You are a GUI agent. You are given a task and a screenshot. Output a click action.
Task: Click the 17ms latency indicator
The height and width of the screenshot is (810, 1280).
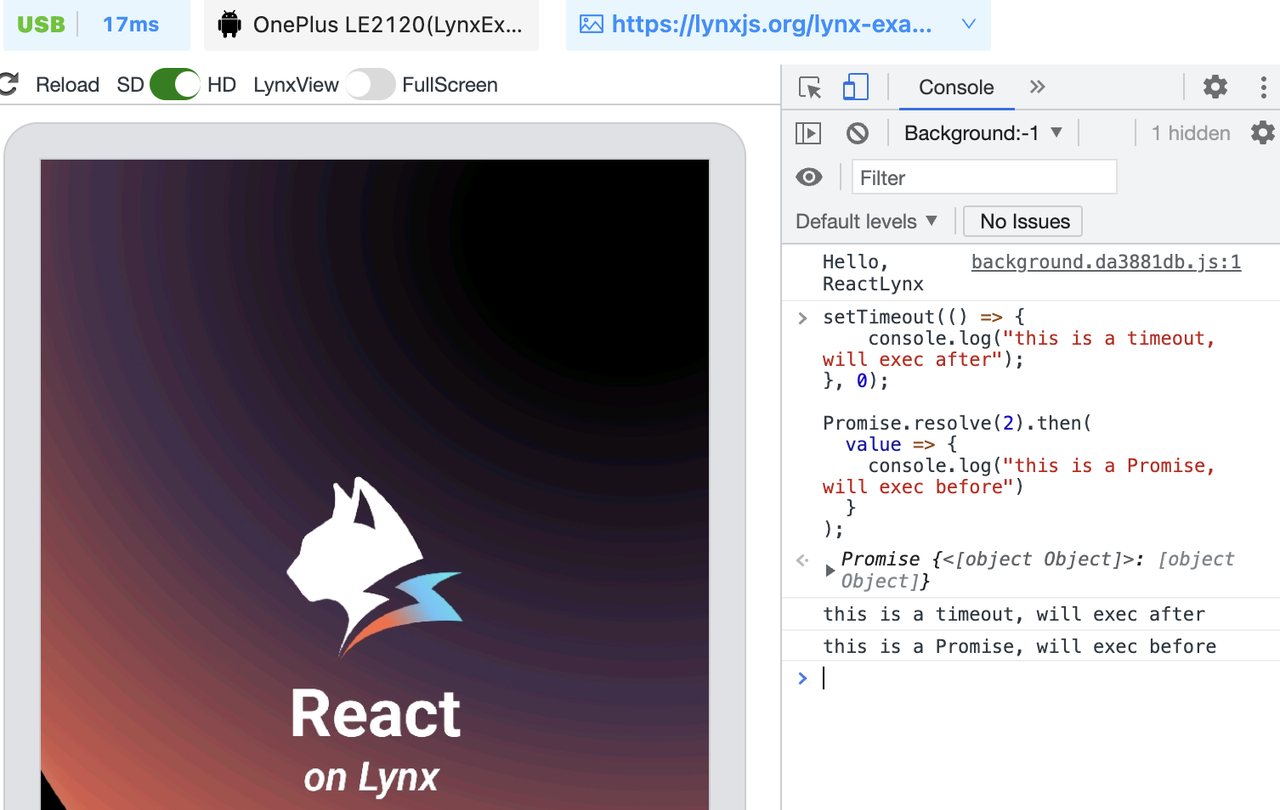pyautogui.click(x=131, y=25)
